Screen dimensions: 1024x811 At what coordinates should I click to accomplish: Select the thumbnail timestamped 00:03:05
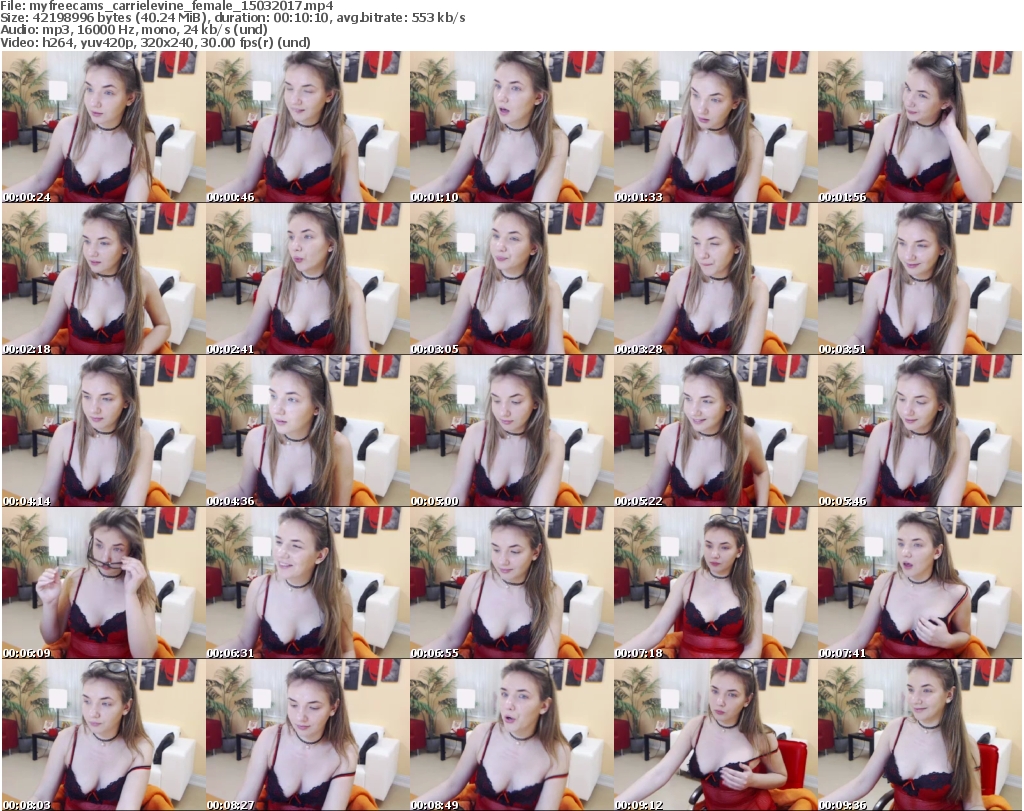click(x=511, y=278)
